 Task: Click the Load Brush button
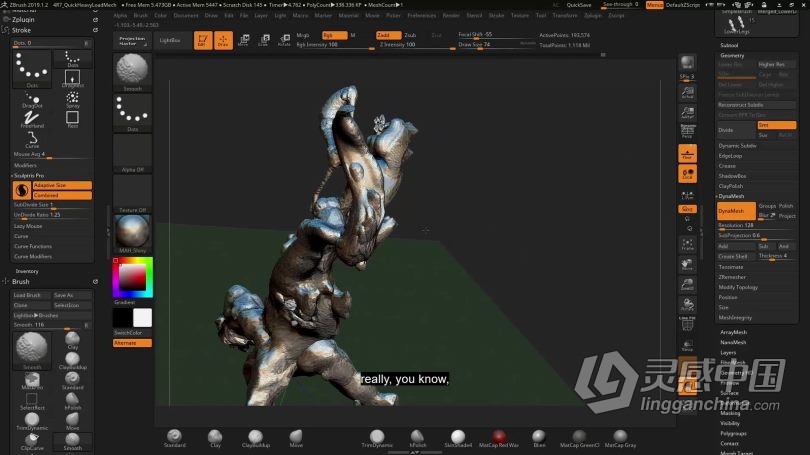[32, 295]
